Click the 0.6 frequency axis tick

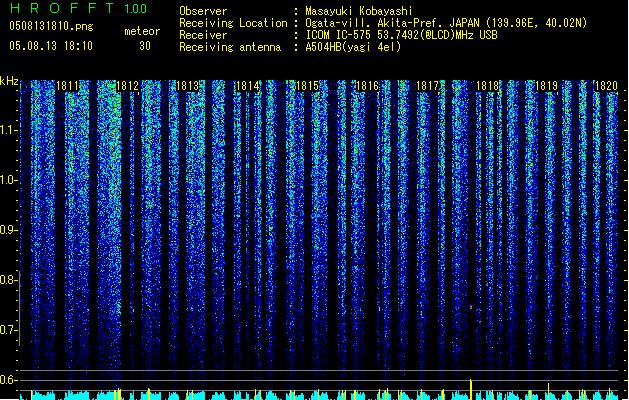click(8, 380)
